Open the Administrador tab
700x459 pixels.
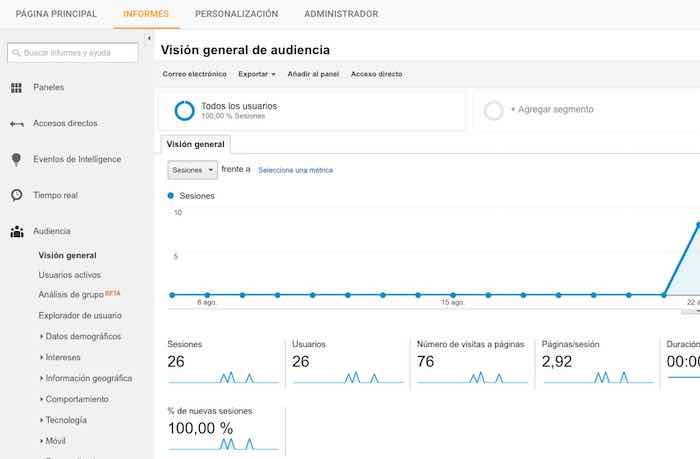click(341, 14)
